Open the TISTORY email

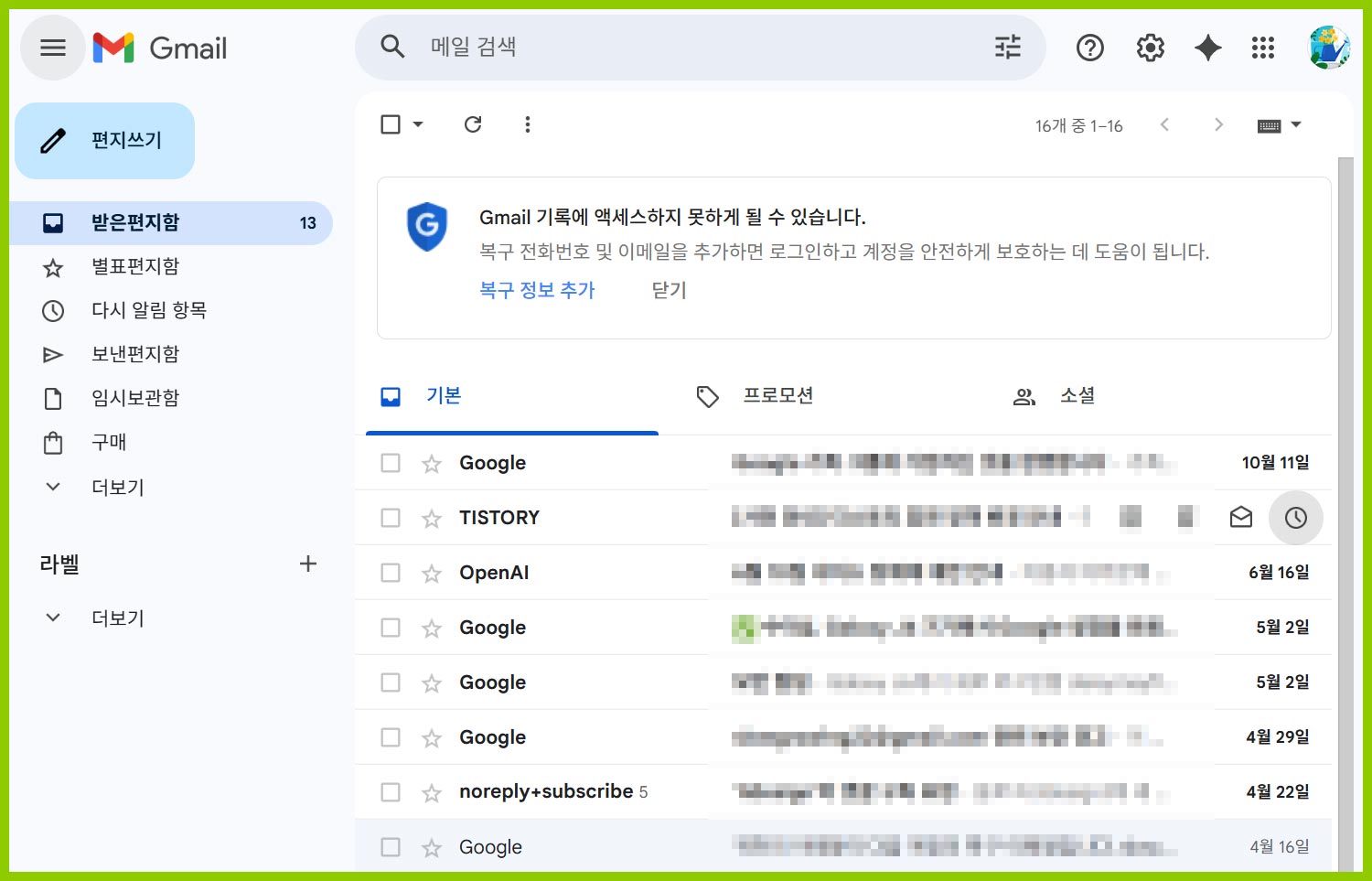click(x=843, y=518)
